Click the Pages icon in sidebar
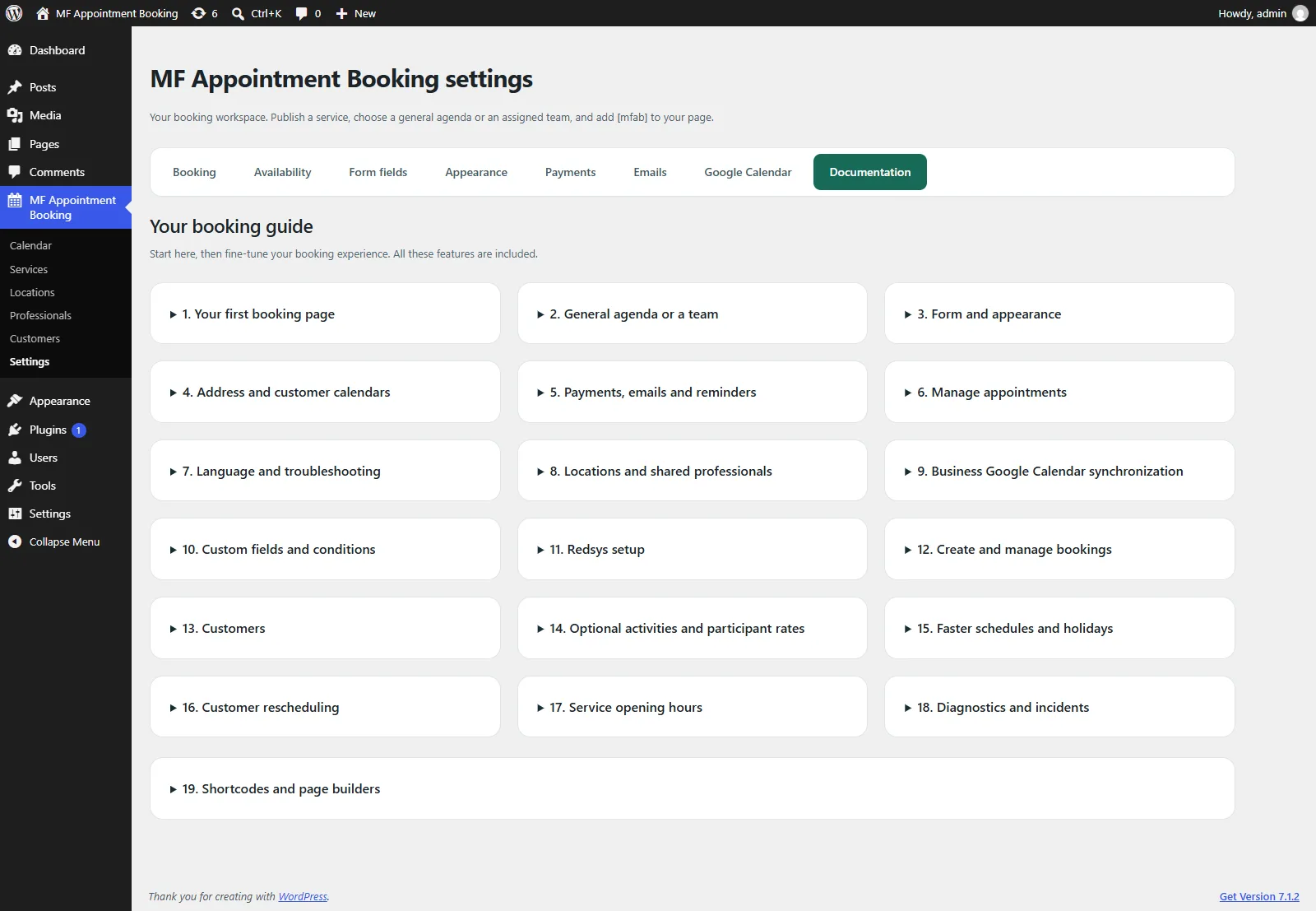The image size is (1316, 911). coord(15,144)
